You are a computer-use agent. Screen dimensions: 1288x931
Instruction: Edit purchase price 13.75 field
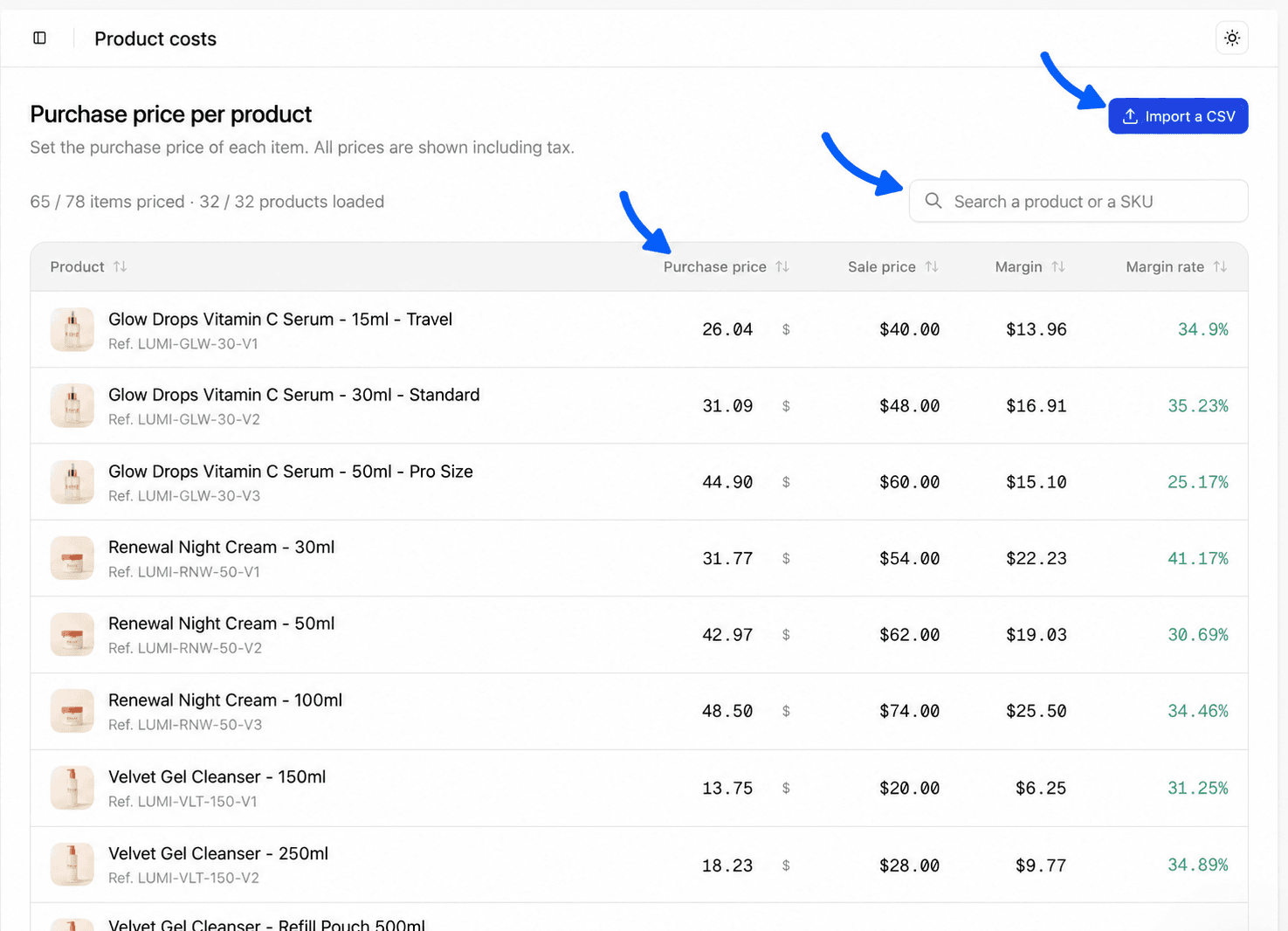click(727, 788)
